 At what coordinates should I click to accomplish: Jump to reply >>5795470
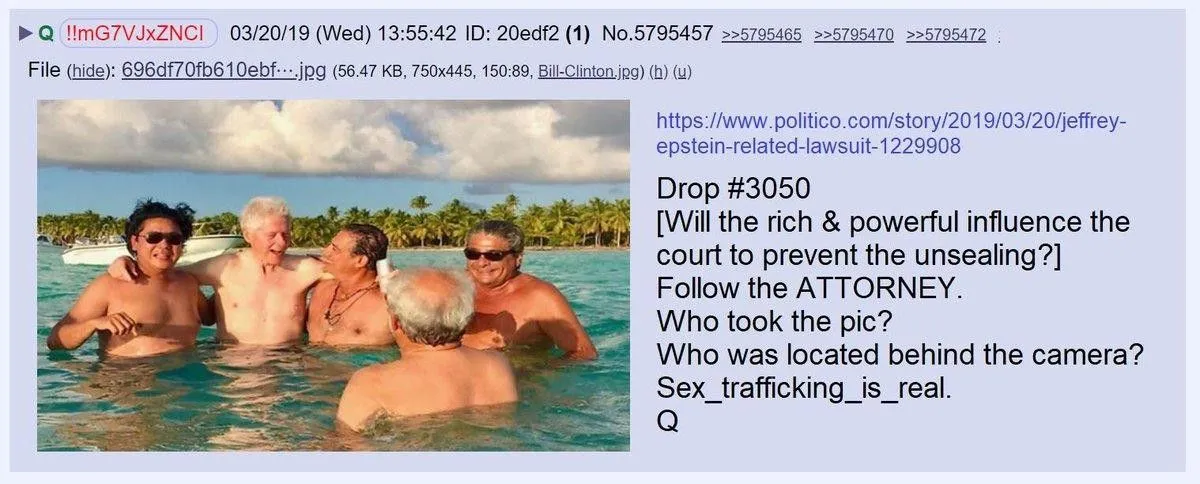853,36
